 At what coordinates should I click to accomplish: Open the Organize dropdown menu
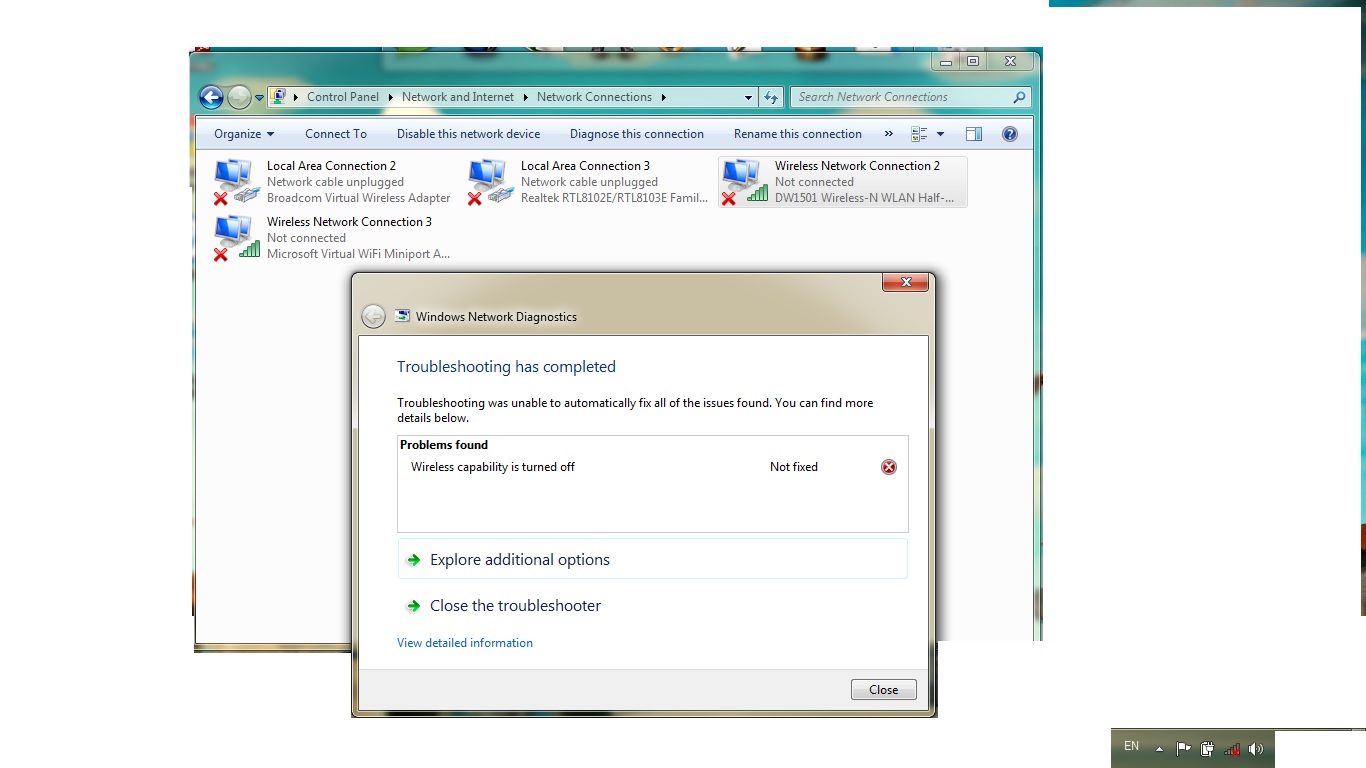pos(243,134)
